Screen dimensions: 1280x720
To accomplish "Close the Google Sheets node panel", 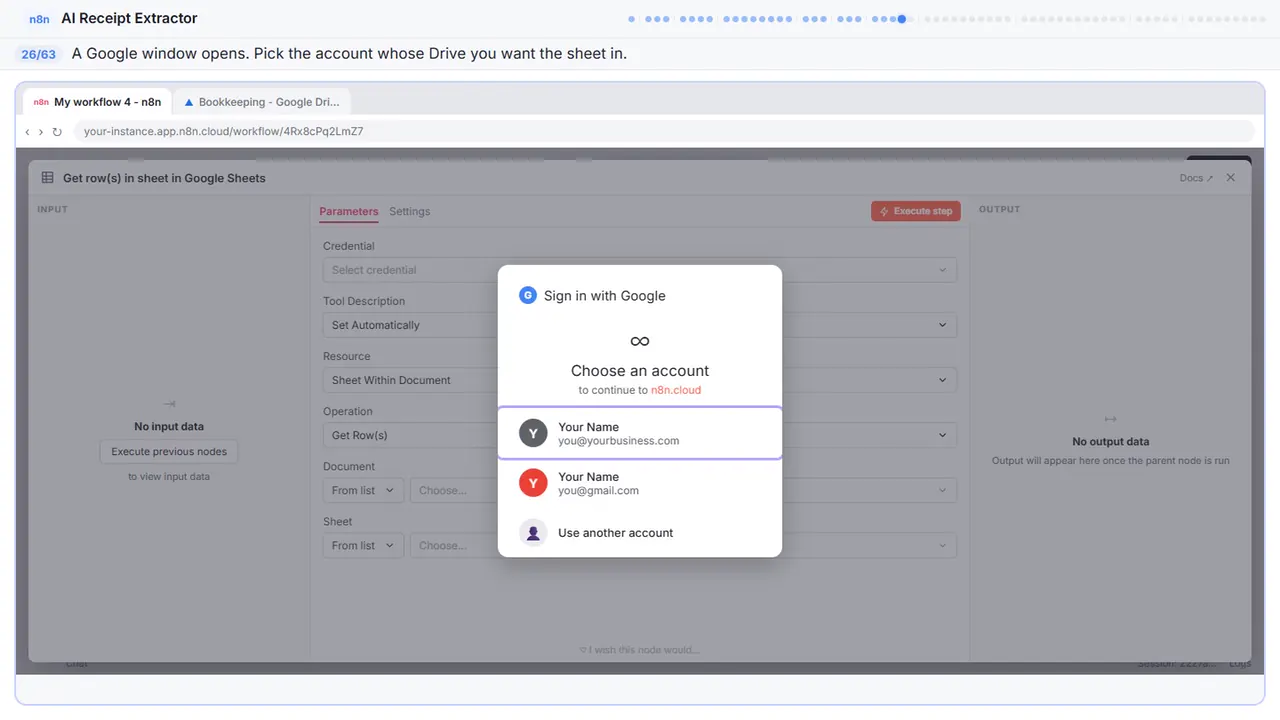I will click(1231, 178).
